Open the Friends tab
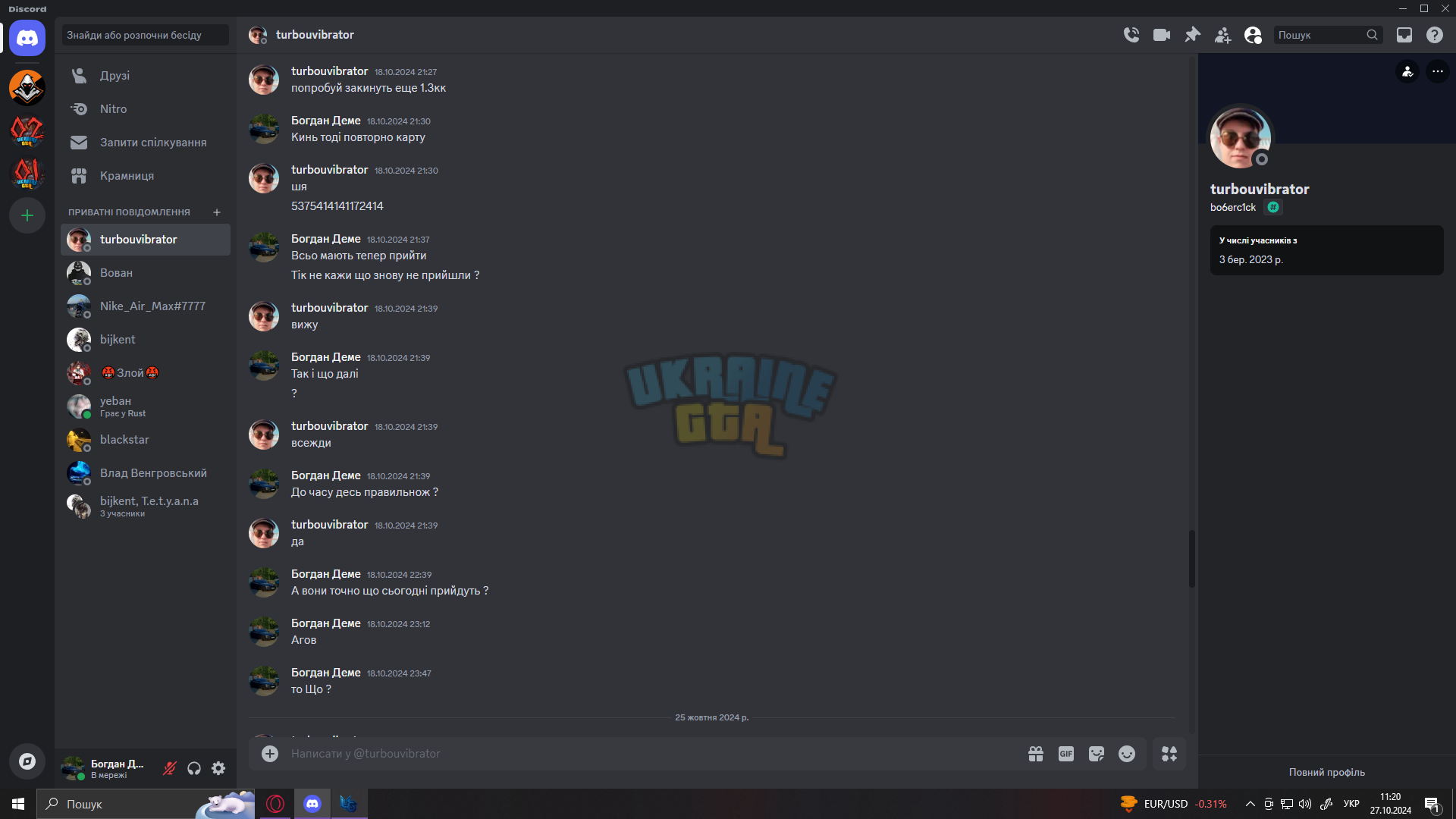The image size is (1456, 819). [x=146, y=76]
